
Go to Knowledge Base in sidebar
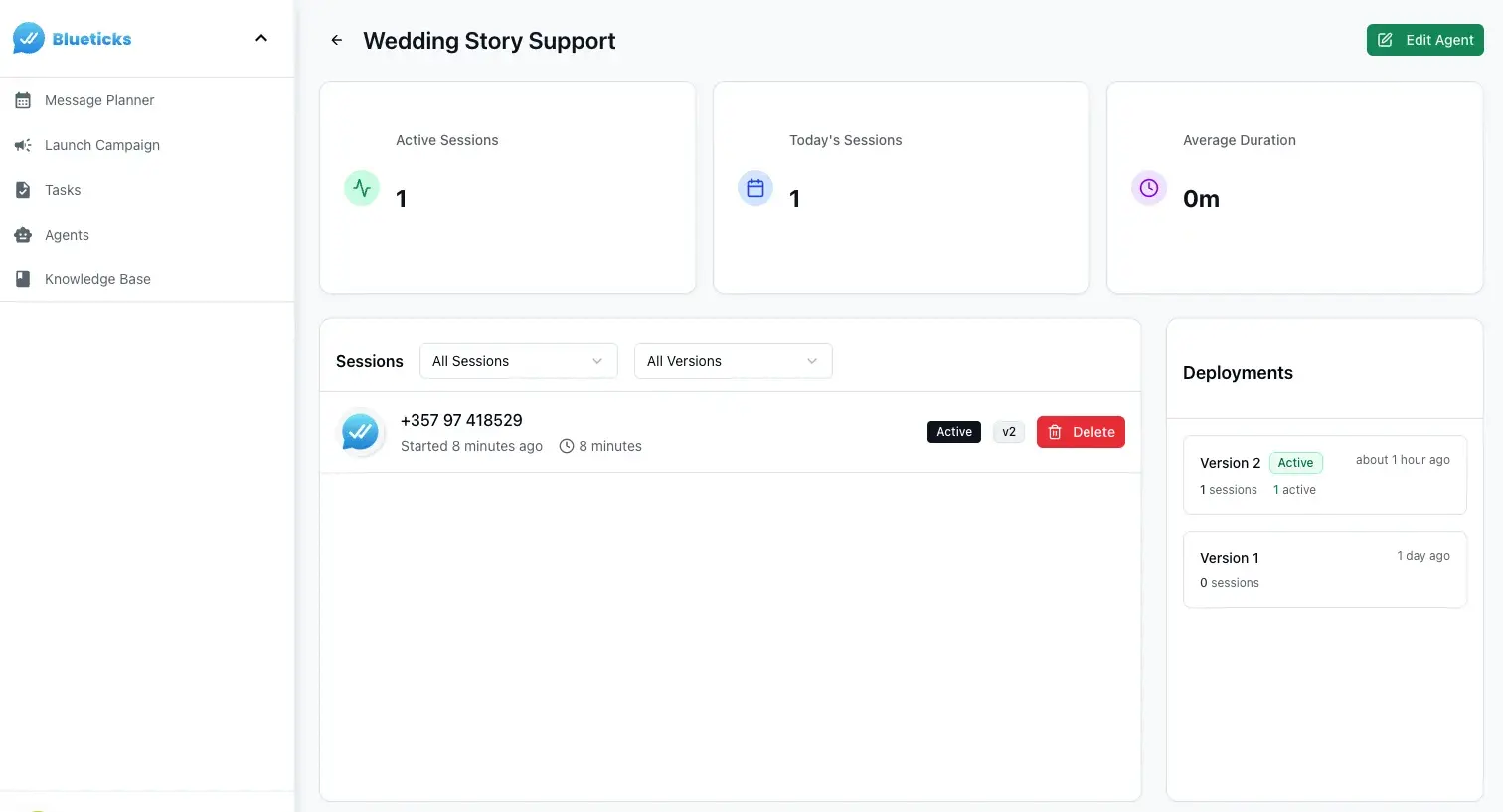tap(97, 279)
